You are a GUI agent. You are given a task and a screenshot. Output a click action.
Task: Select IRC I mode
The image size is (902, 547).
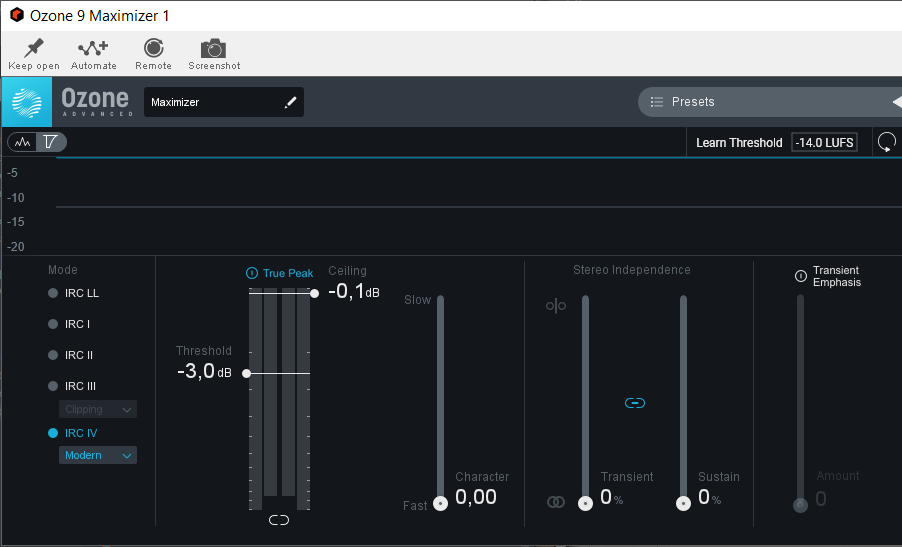tap(69, 324)
